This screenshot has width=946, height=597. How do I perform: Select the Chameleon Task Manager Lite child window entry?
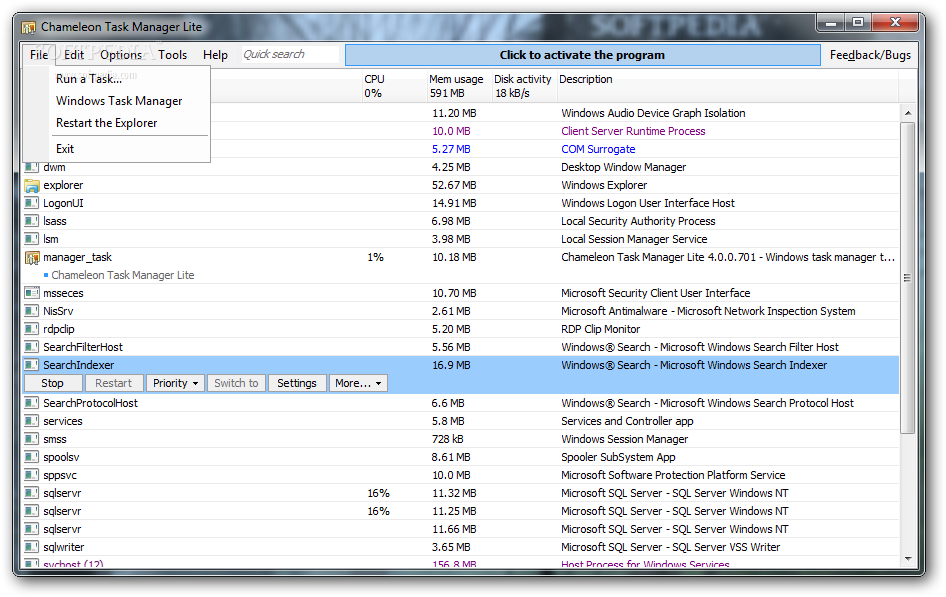pyautogui.click(x=122, y=275)
